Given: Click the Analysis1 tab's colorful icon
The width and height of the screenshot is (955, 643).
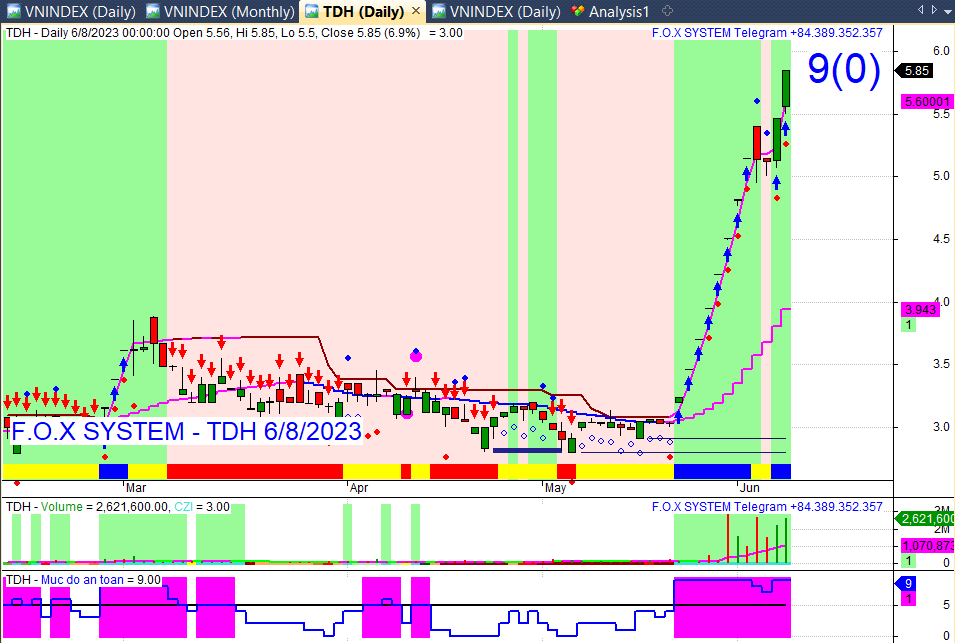Looking at the screenshot, I should pyautogui.click(x=578, y=11).
